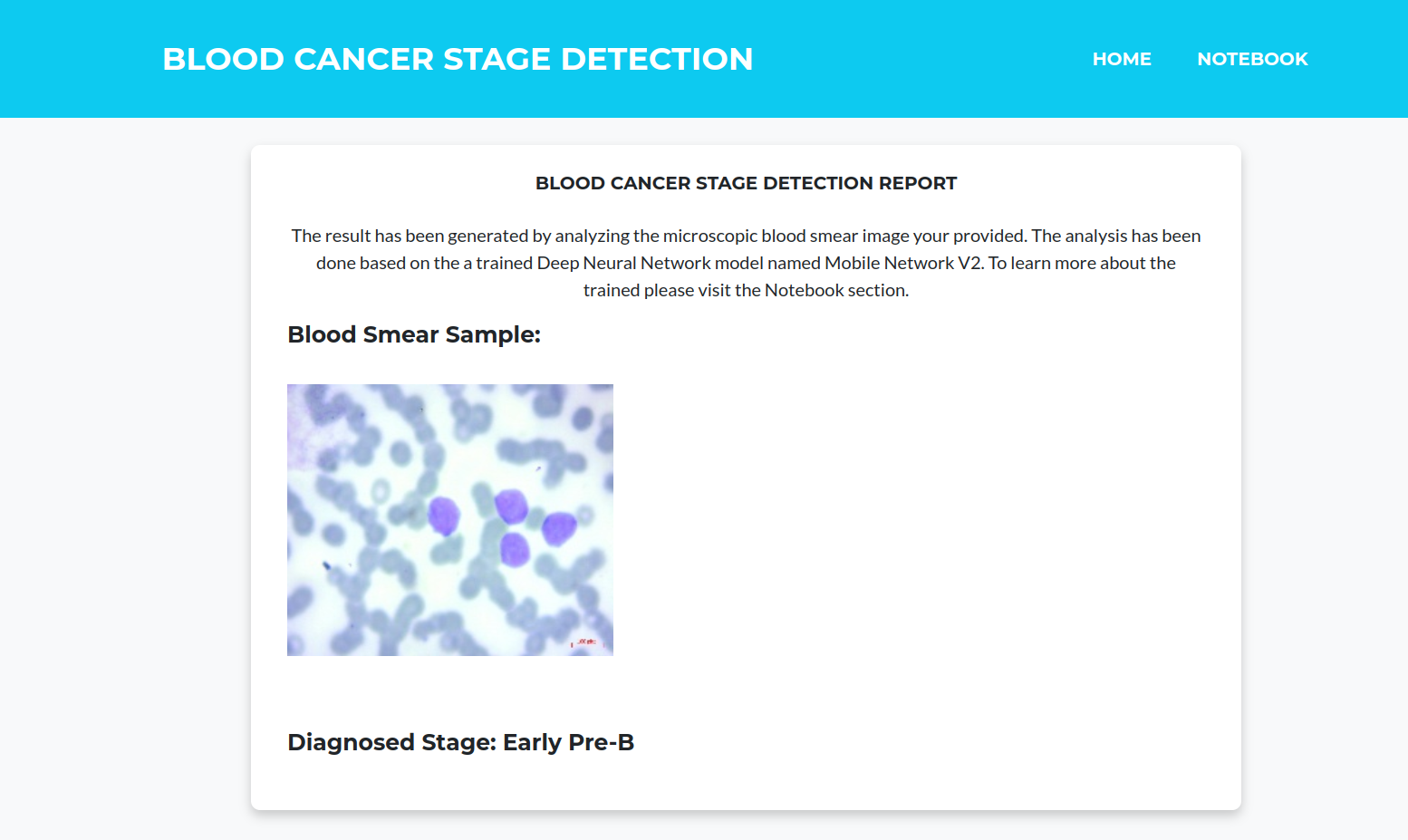Screen dimensions: 1408x840
Task: Select the Early Pre-B stage result
Action: tap(569, 742)
